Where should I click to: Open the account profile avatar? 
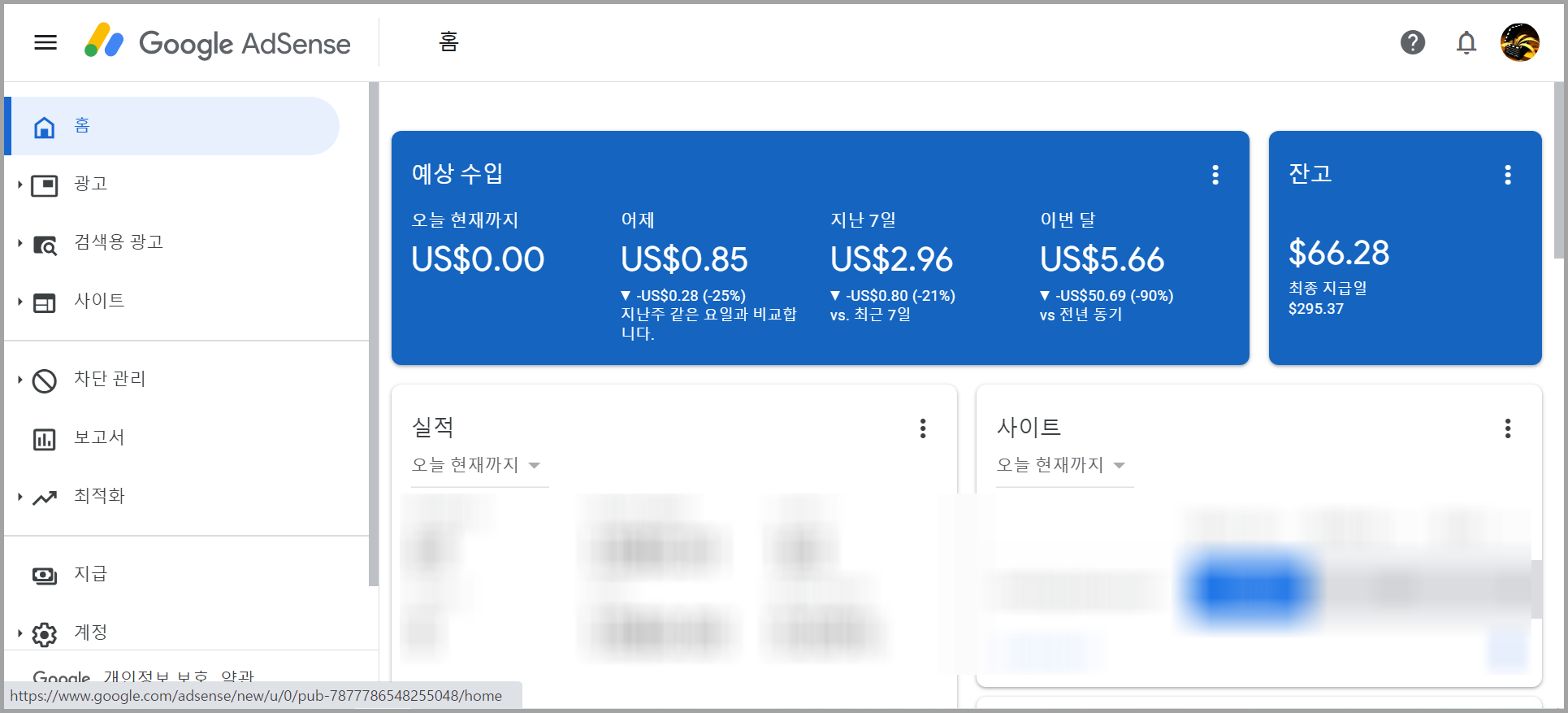1520,42
